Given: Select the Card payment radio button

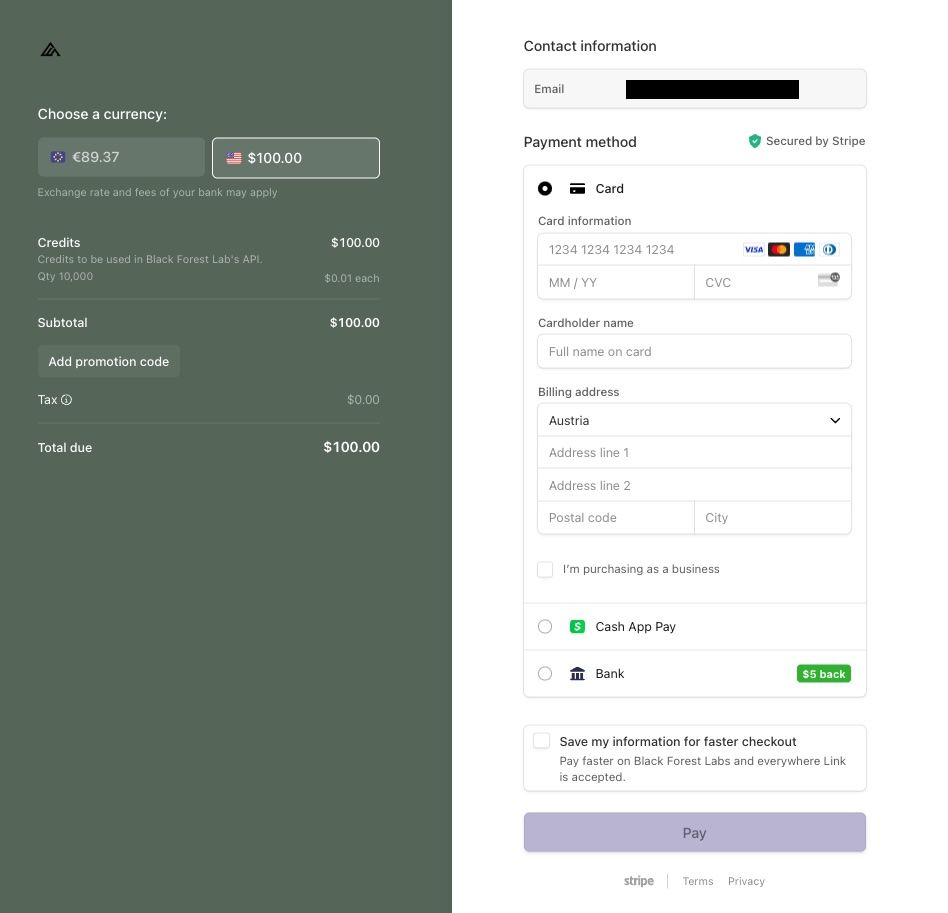Looking at the screenshot, I should coord(545,189).
